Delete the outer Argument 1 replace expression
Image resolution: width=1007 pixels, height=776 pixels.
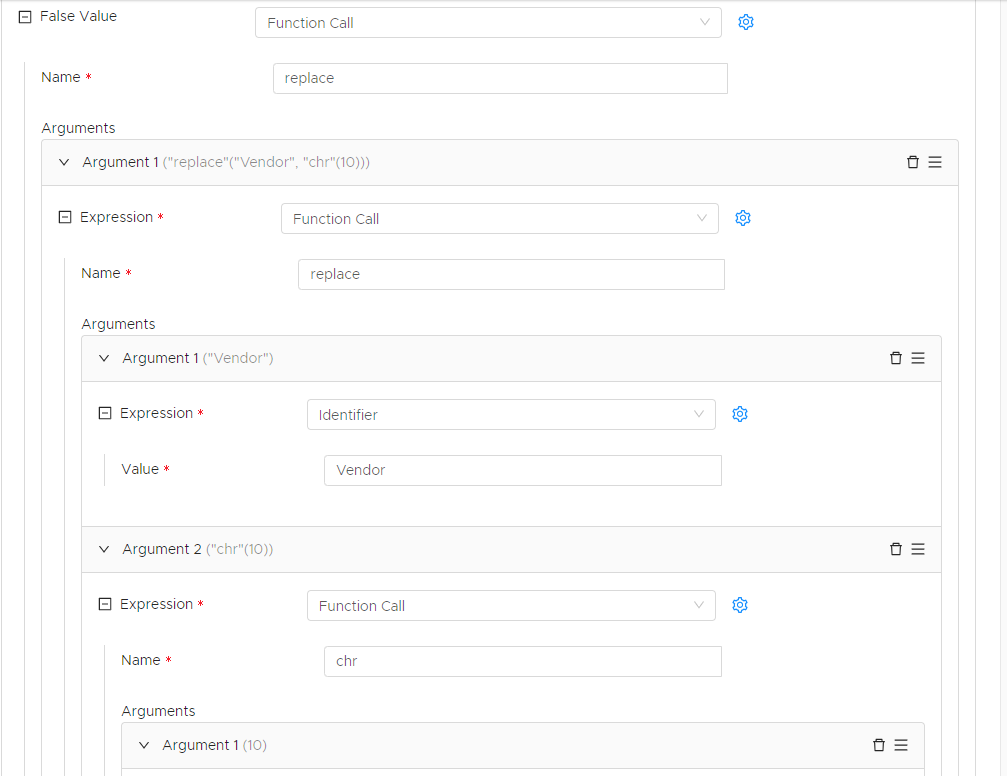point(912,162)
